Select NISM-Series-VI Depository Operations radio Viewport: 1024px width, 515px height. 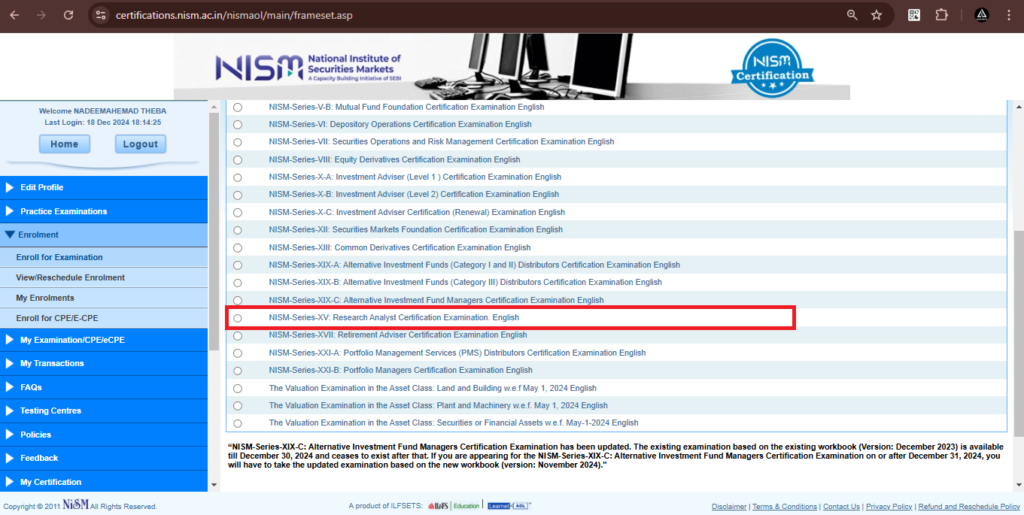[238, 125]
